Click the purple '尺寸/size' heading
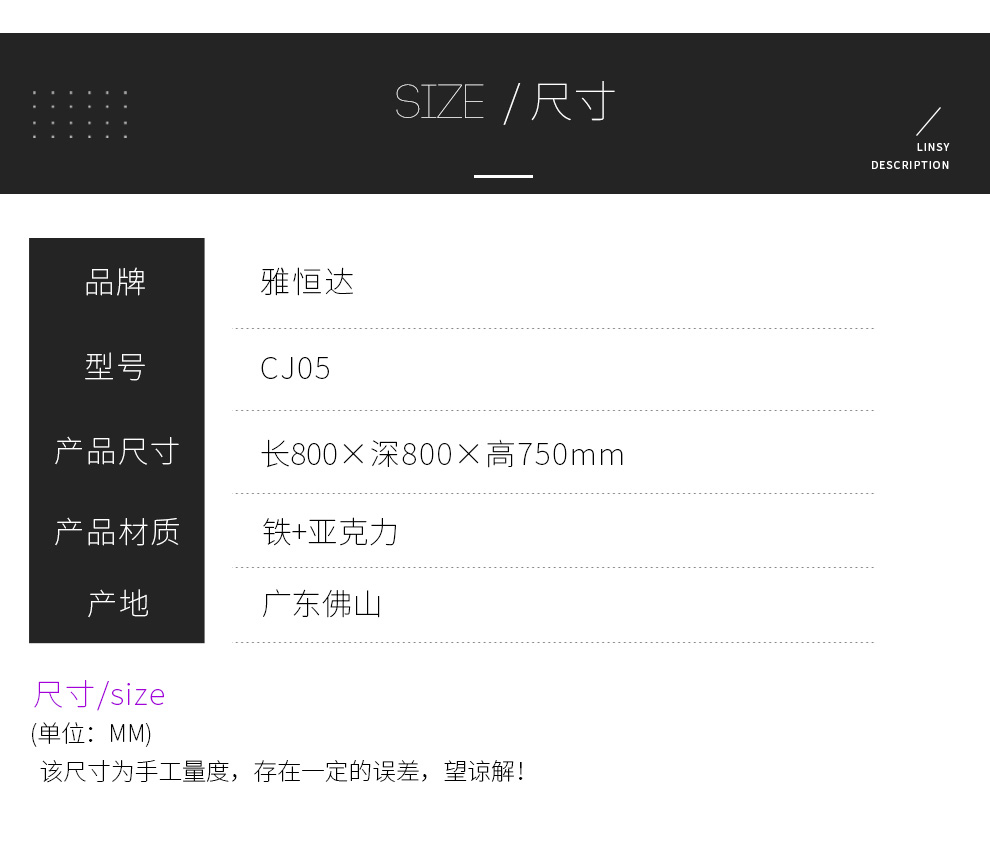Viewport: 990px width, 861px height. [x=99, y=695]
